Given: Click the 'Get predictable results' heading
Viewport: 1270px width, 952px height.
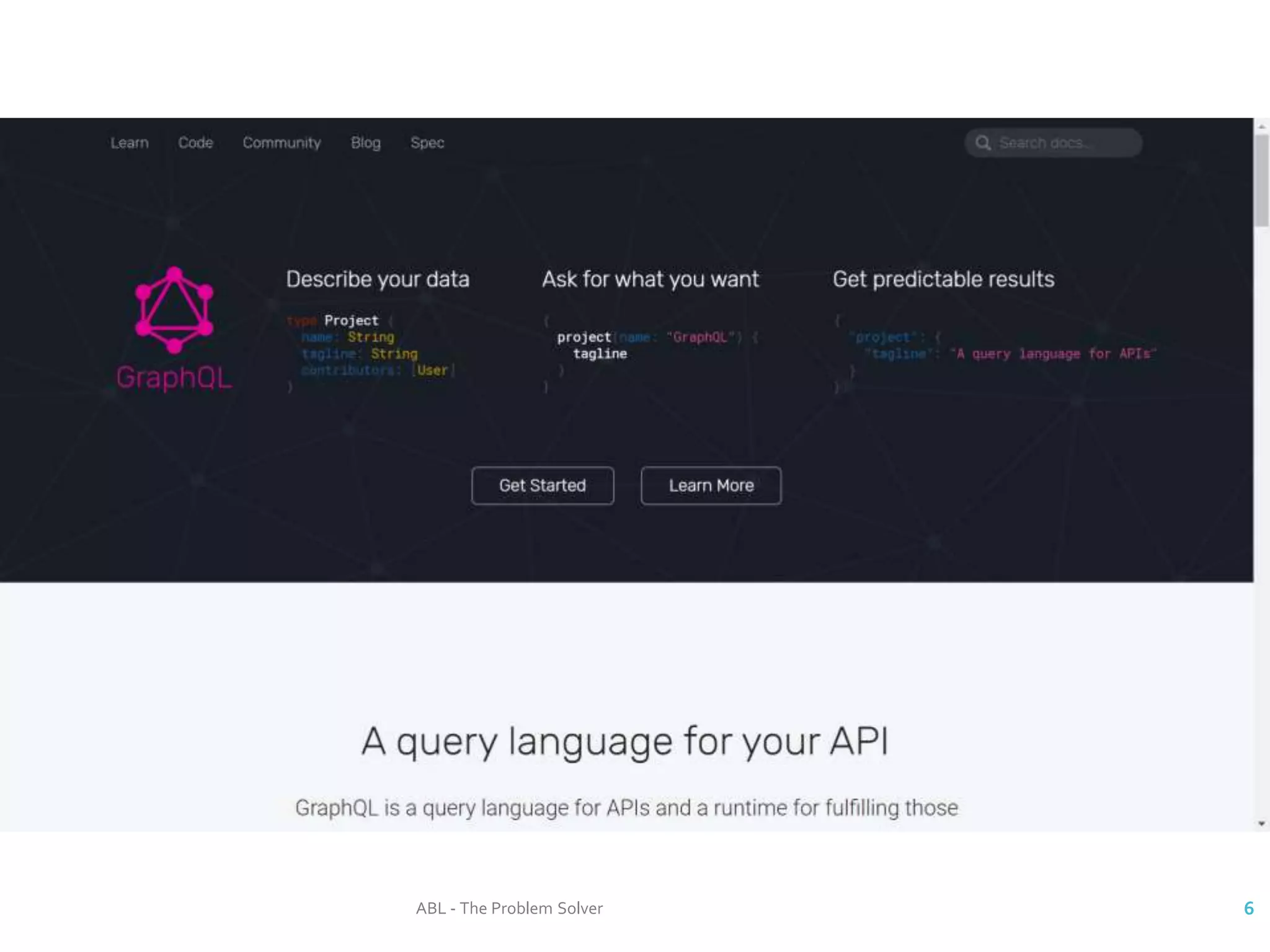Looking at the screenshot, I should (943, 280).
